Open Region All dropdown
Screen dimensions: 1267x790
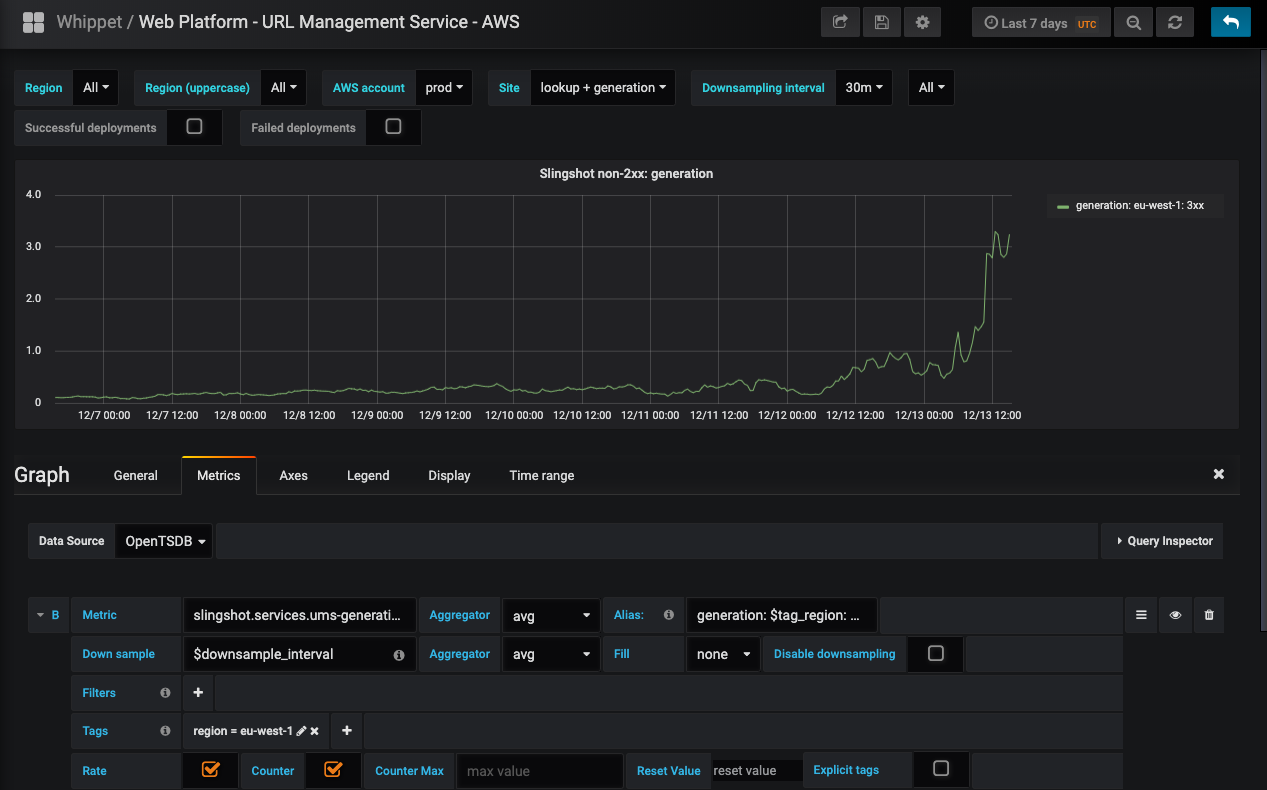click(96, 88)
